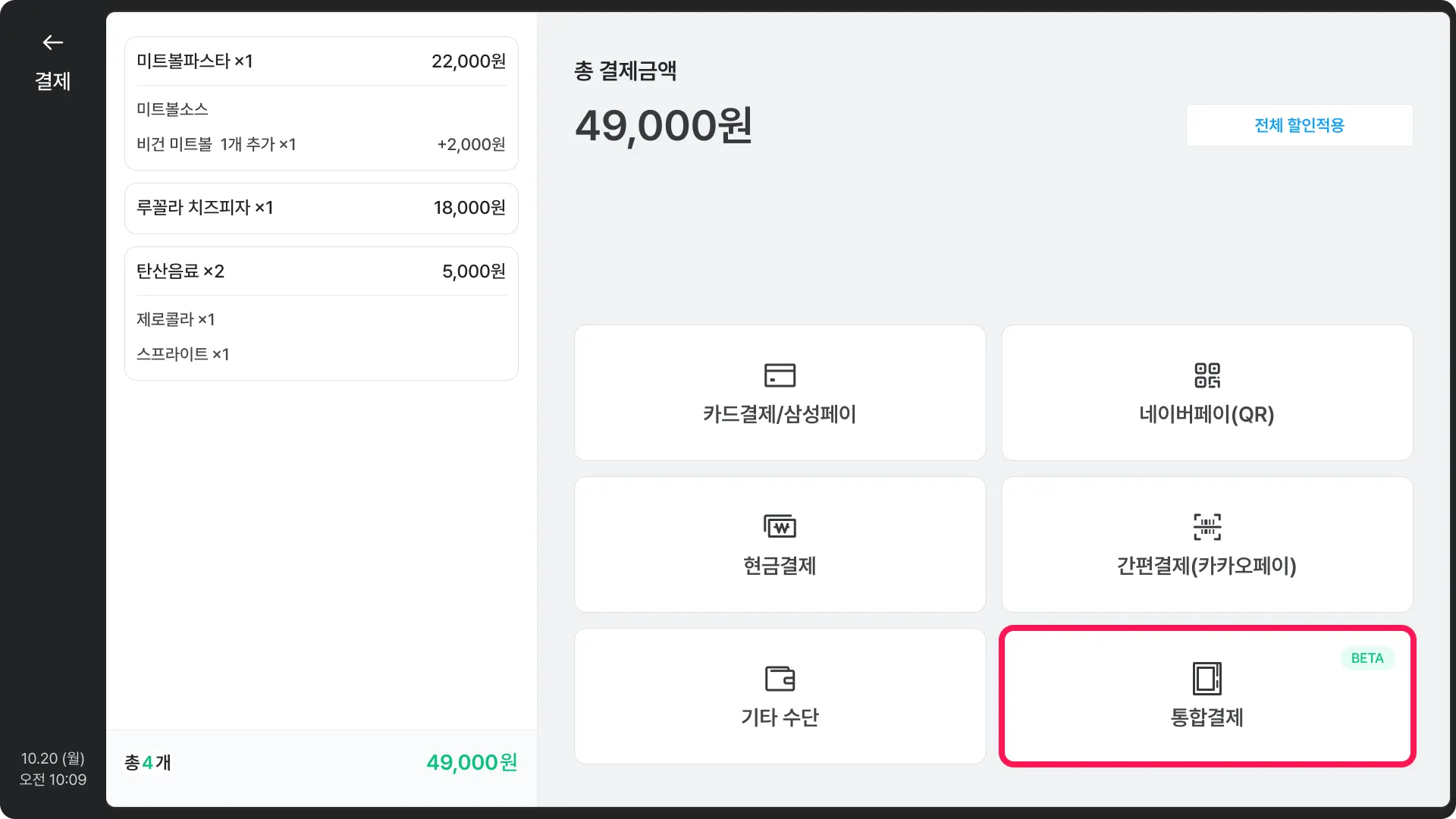This screenshot has height=819, width=1456.
Task: Pay using the 현금결제 label
Action: tap(780, 566)
